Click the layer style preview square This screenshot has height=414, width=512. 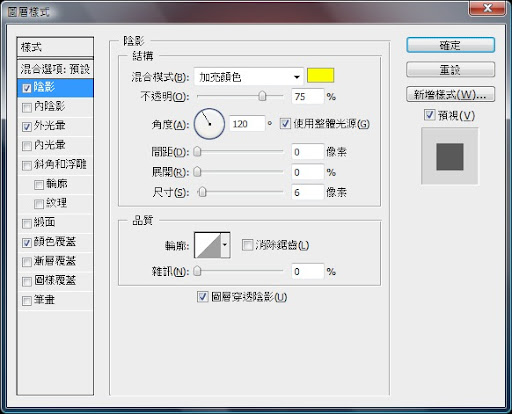click(450, 156)
